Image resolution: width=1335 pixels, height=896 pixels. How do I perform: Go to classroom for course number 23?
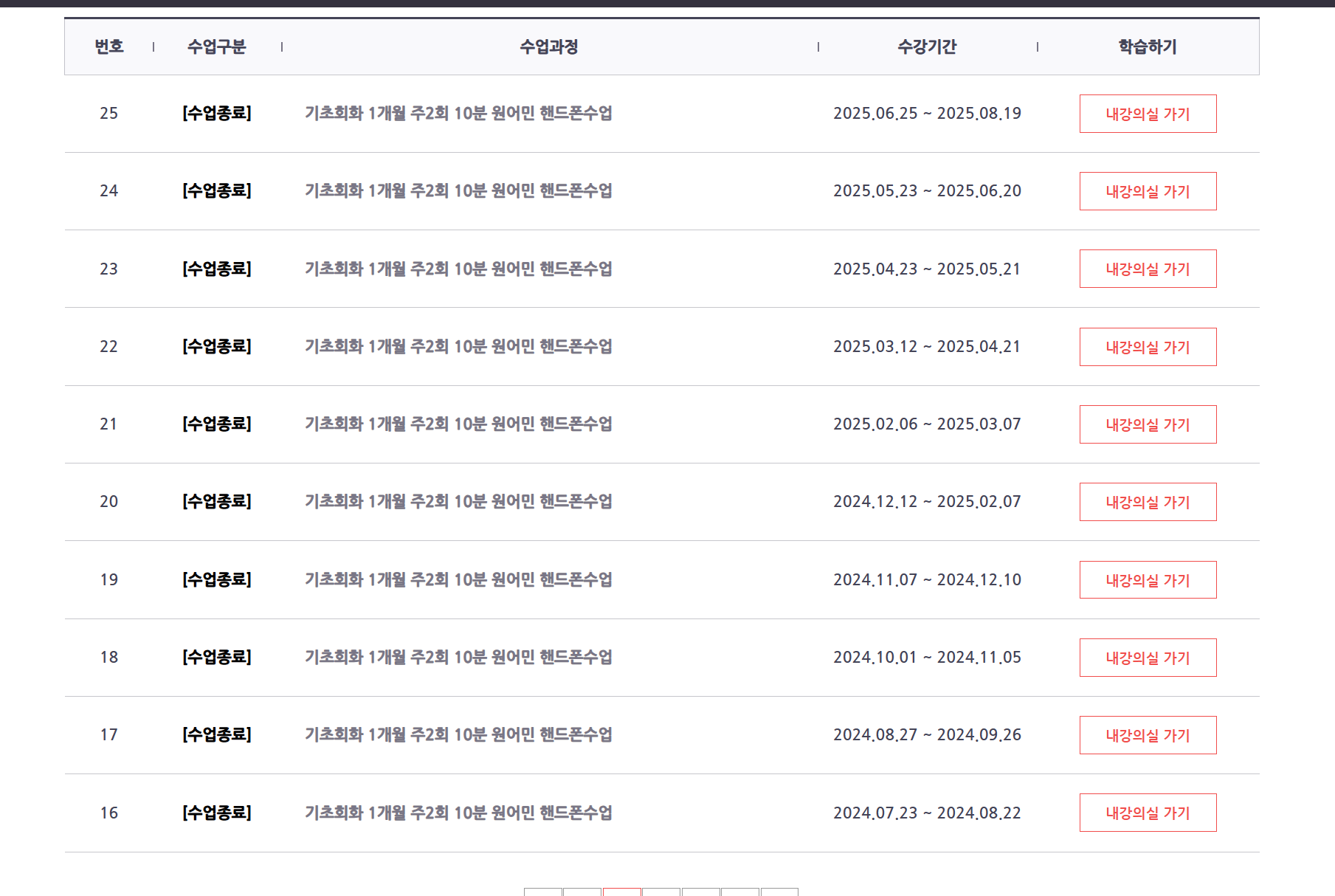[x=1148, y=269]
